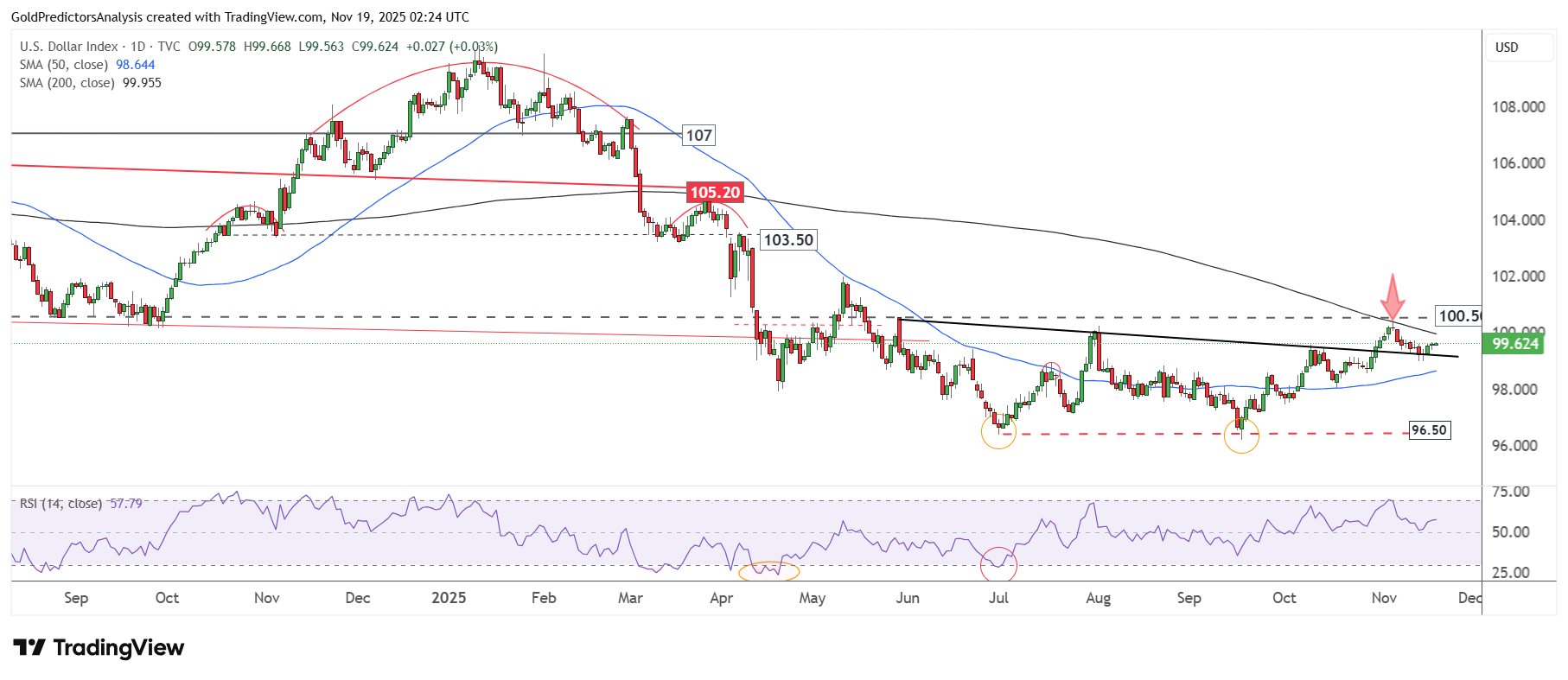Click the orange ellipse on RSI pane
The width and height of the screenshot is (1568, 680).
[769, 570]
